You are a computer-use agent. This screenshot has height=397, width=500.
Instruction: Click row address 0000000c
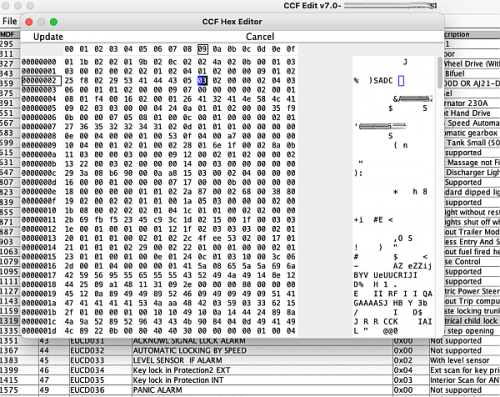[x=39, y=173]
